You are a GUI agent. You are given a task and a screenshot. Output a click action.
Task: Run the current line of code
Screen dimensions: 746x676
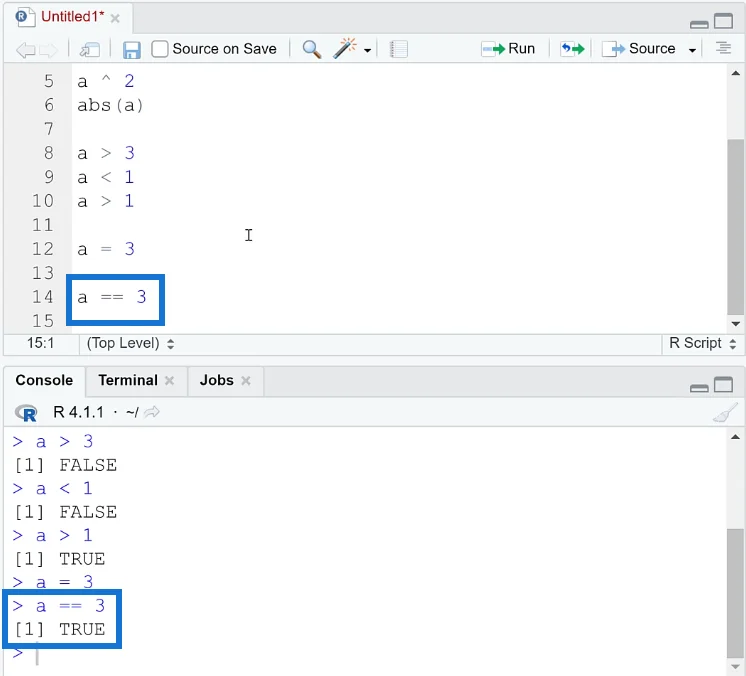(509, 49)
